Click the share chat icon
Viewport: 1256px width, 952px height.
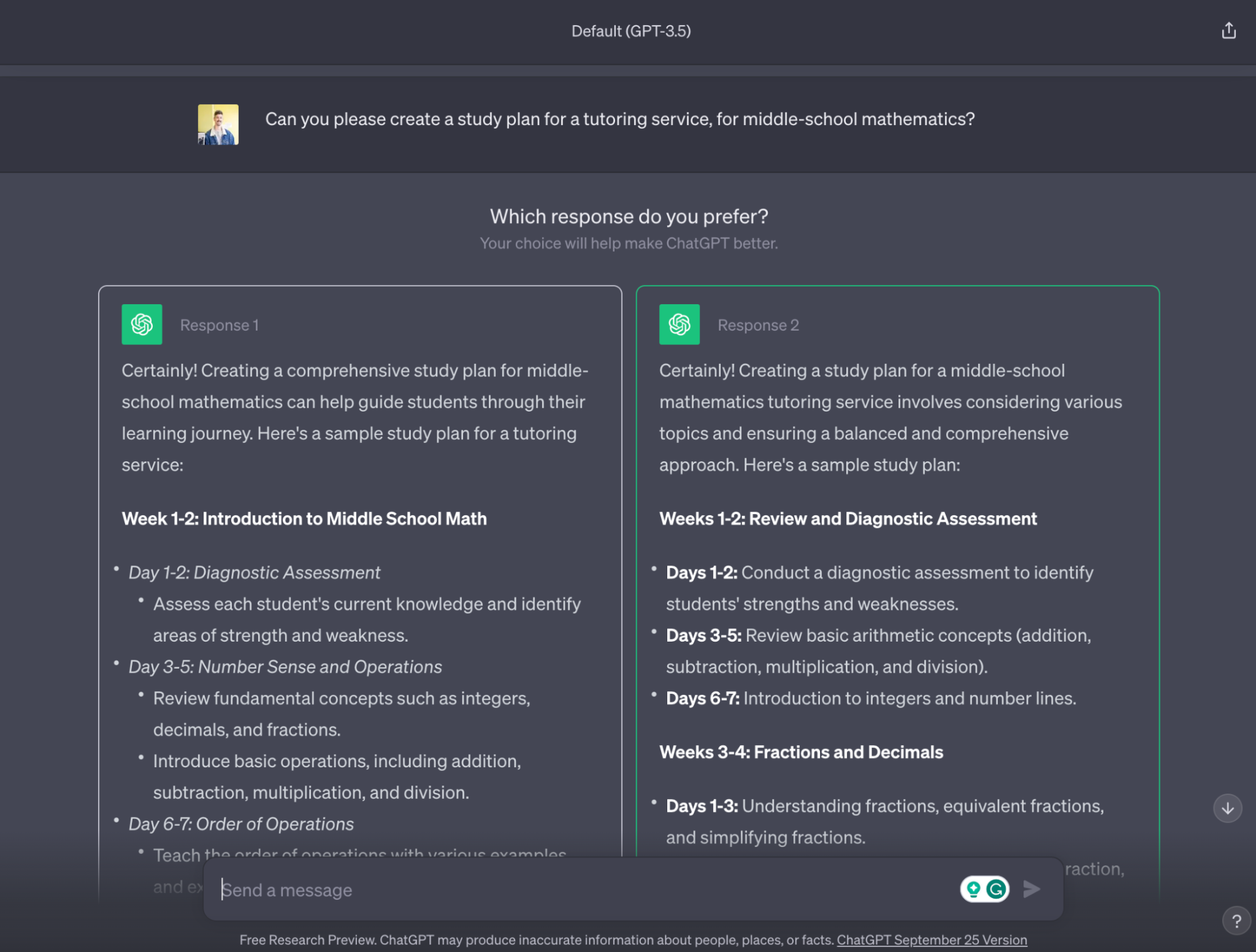[x=1228, y=31]
